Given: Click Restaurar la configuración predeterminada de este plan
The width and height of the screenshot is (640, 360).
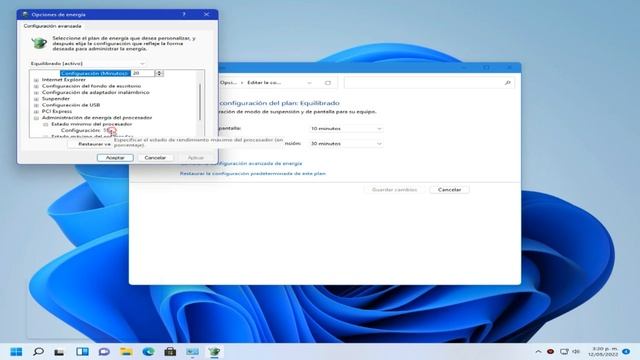Looking at the screenshot, I should click(x=253, y=173).
